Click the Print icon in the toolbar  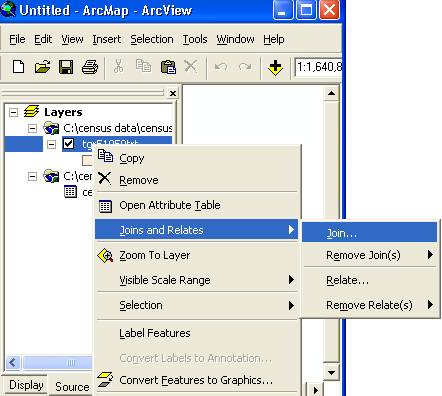click(90, 67)
